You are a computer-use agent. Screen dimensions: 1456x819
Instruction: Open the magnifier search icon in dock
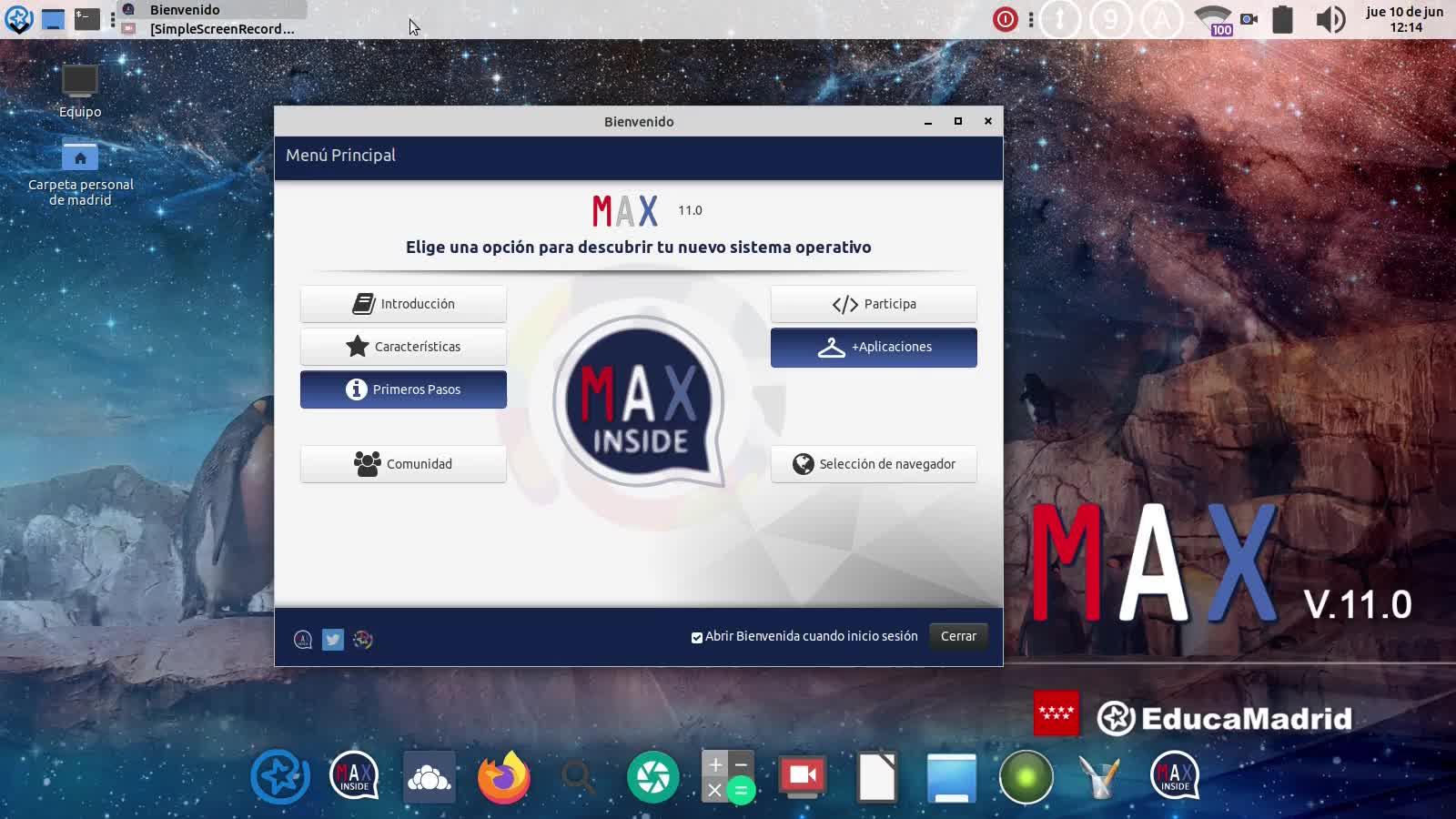pos(578,778)
